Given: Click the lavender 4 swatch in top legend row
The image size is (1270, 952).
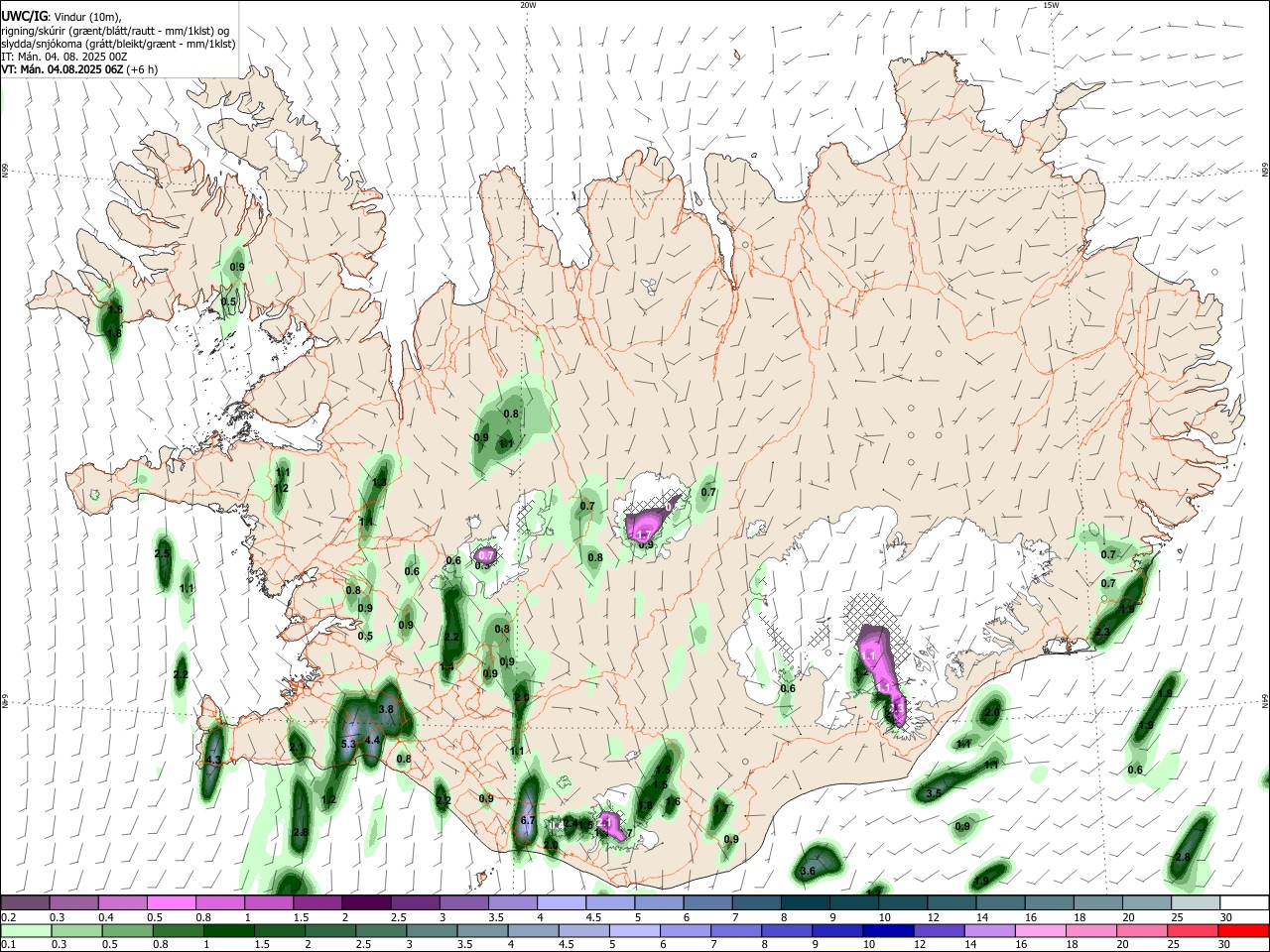Looking at the screenshot, I should (x=562, y=902).
